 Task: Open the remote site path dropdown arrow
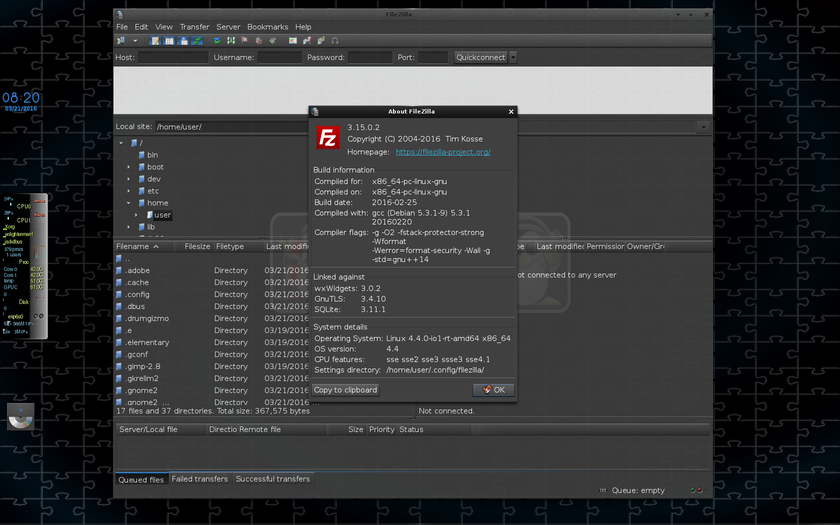click(x=703, y=127)
